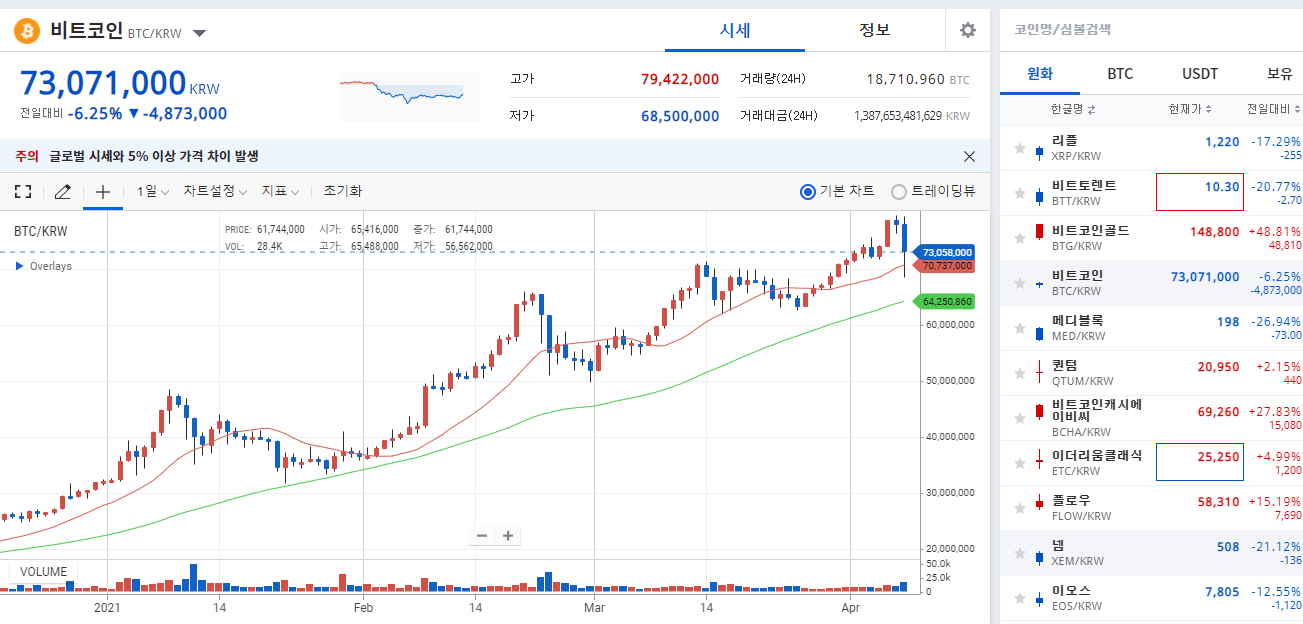The width and height of the screenshot is (1303, 624).
Task: Click the Bitcoin logo icon
Action: (26, 31)
